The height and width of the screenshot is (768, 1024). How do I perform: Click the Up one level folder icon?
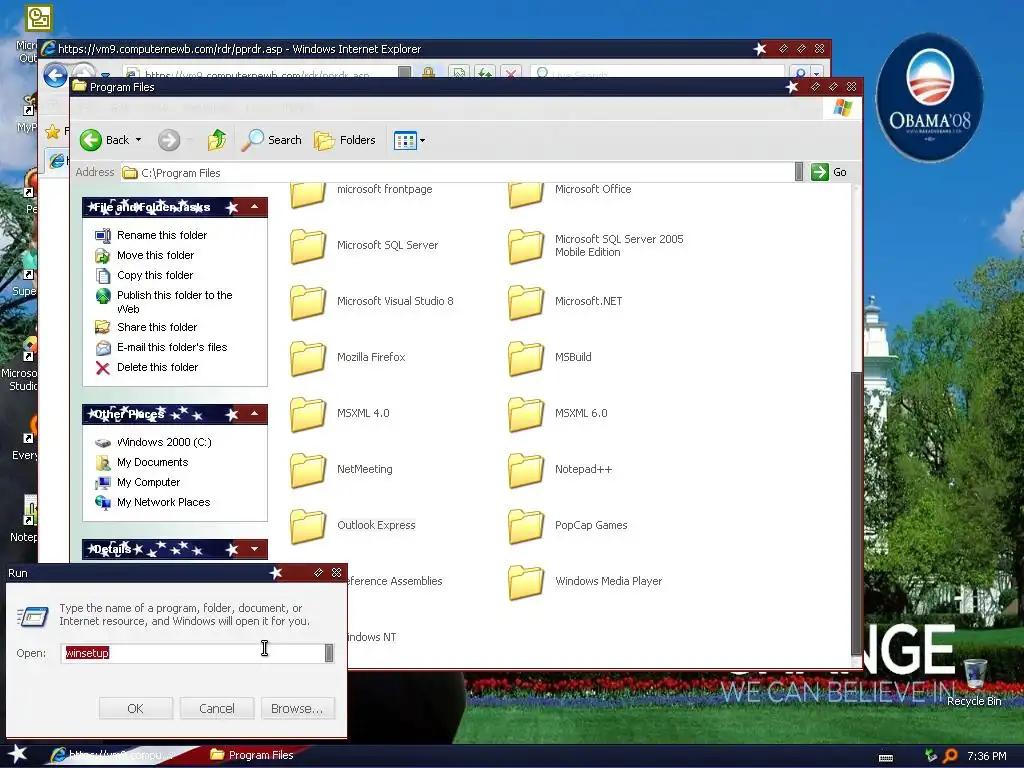click(217, 140)
